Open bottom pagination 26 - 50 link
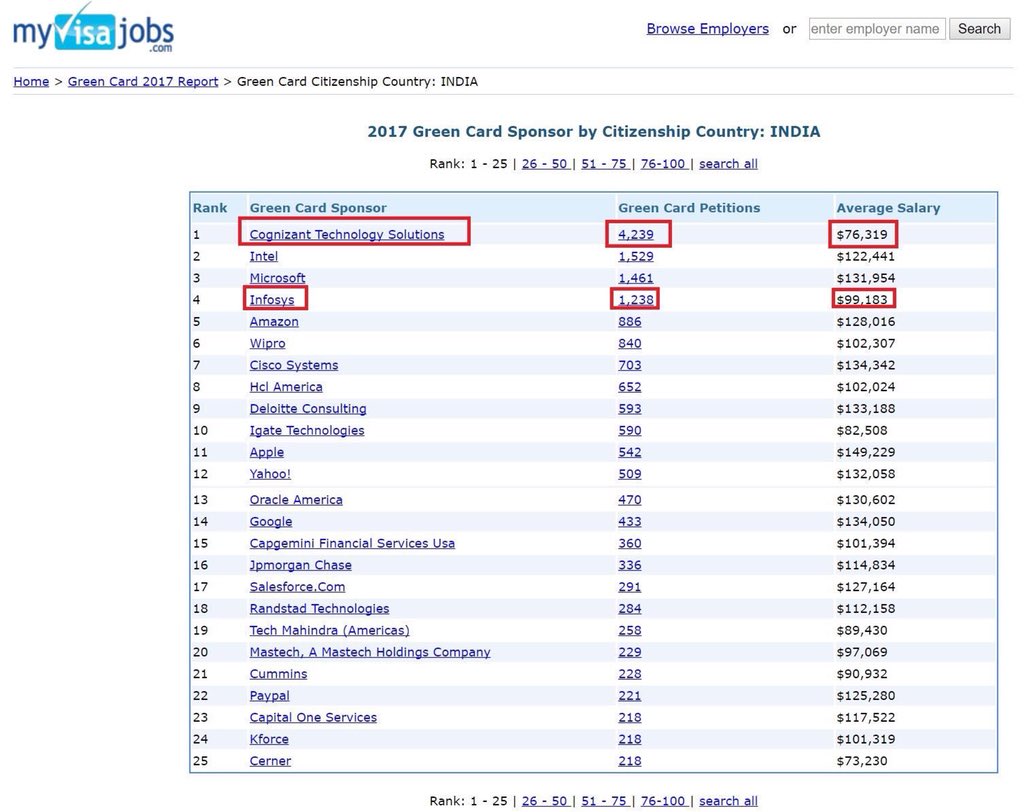 click(545, 801)
